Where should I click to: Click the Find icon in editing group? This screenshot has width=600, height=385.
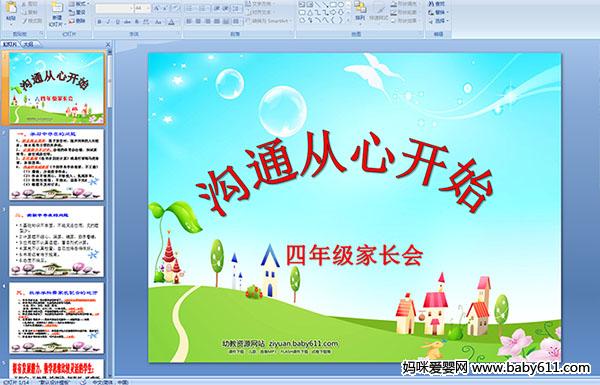[x=437, y=4]
